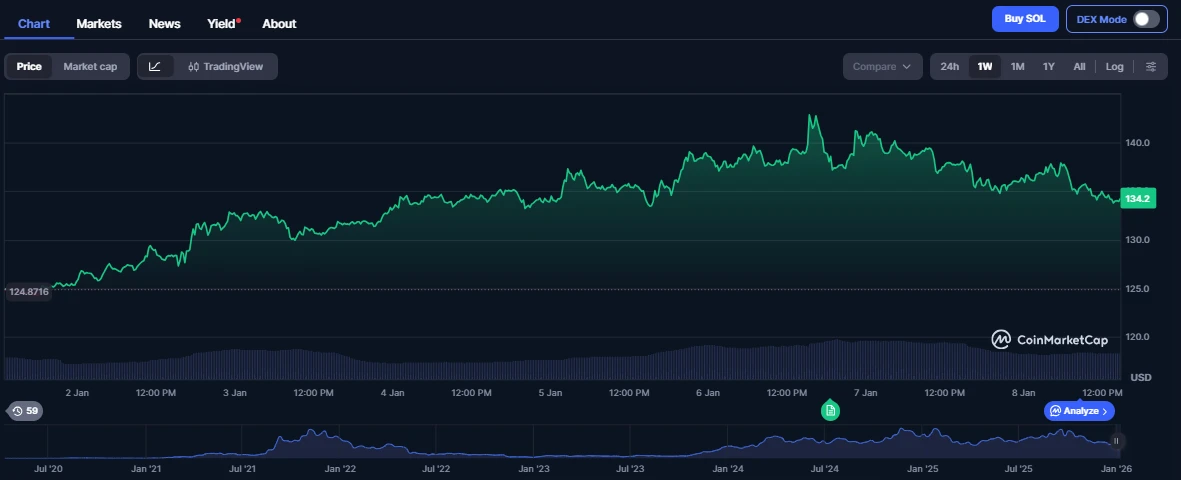The height and width of the screenshot is (480, 1181).
Task: Open the News tab
Action: 164,23
